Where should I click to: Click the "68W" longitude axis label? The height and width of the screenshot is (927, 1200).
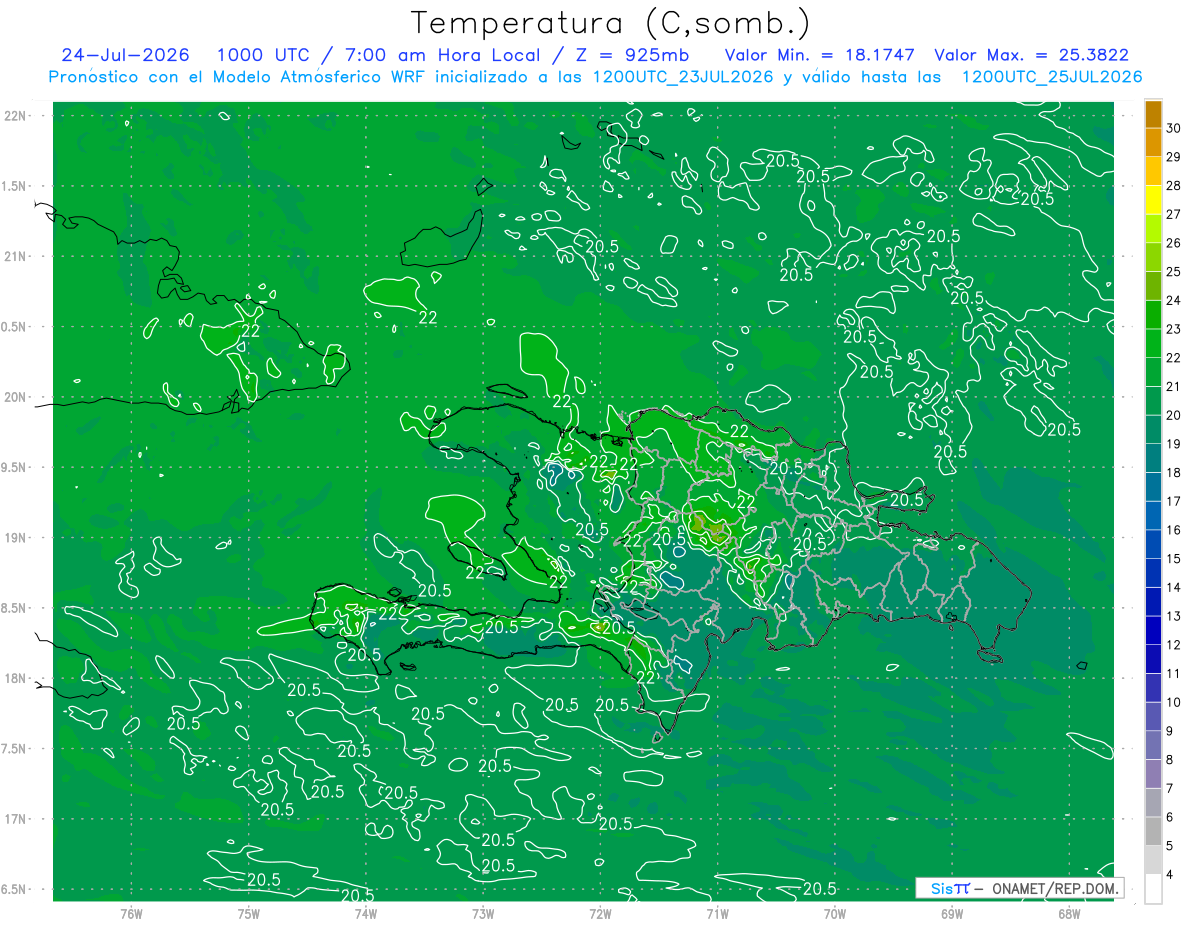click(x=1068, y=913)
